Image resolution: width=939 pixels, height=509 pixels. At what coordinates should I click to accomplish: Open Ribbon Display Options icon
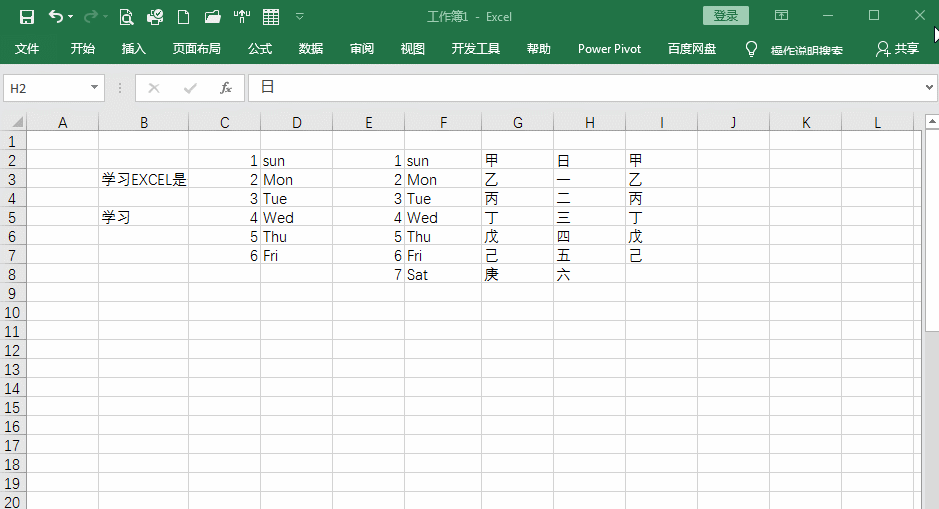click(x=782, y=16)
